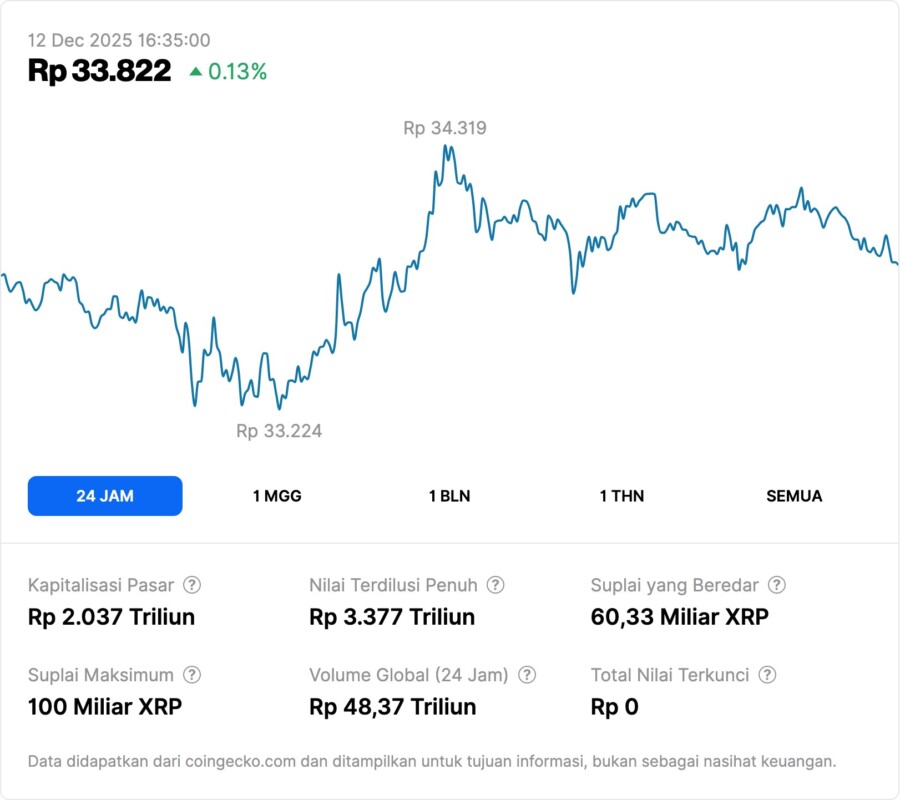Click the Rp 33.224 low price label

coord(279,431)
